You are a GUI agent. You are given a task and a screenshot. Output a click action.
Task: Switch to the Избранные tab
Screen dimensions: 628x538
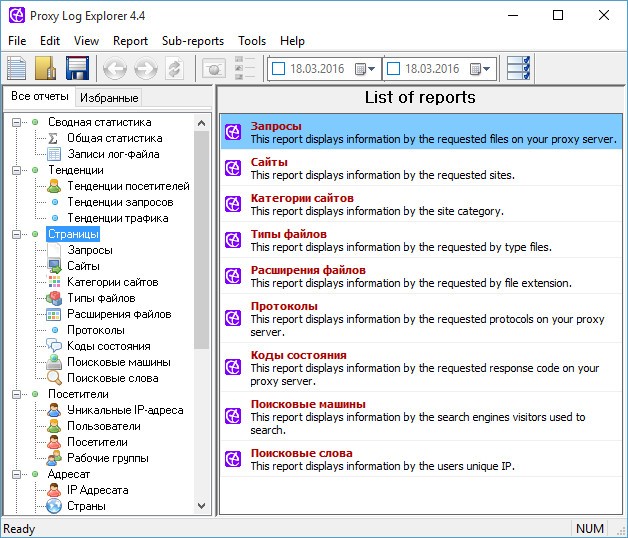tap(110, 97)
